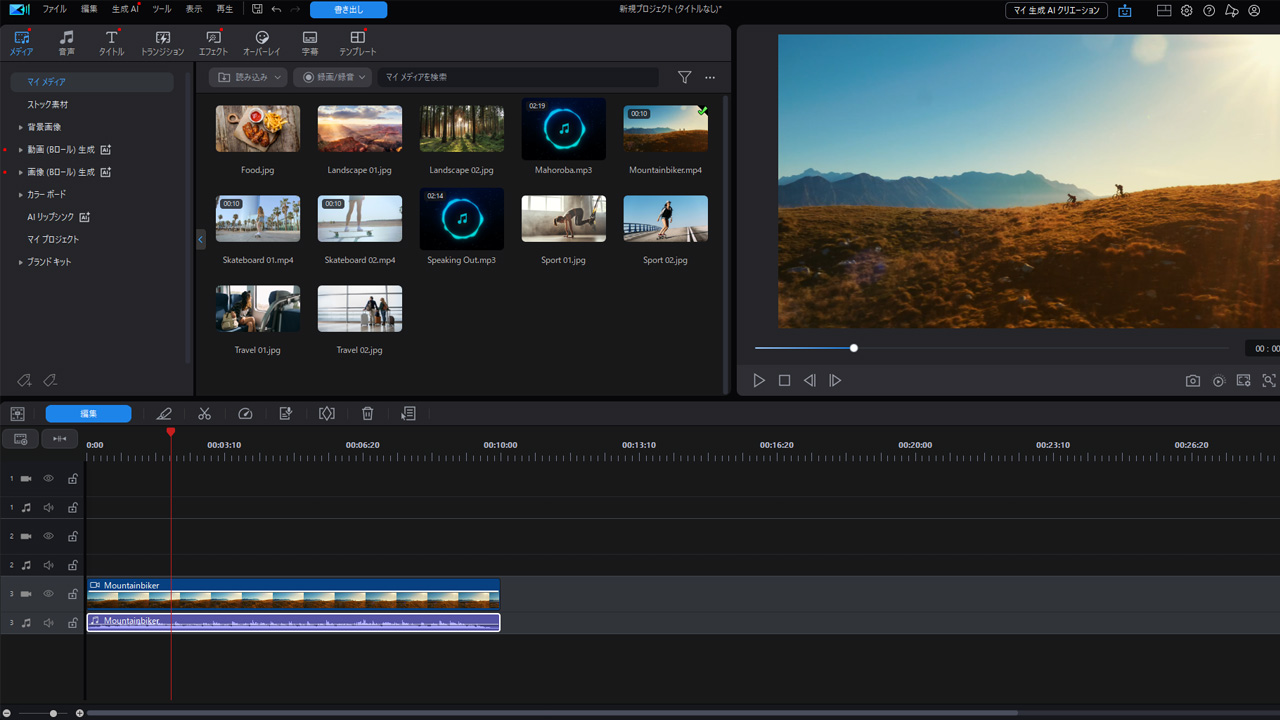
Task: Open the settings gear icon
Action: [1186, 10]
